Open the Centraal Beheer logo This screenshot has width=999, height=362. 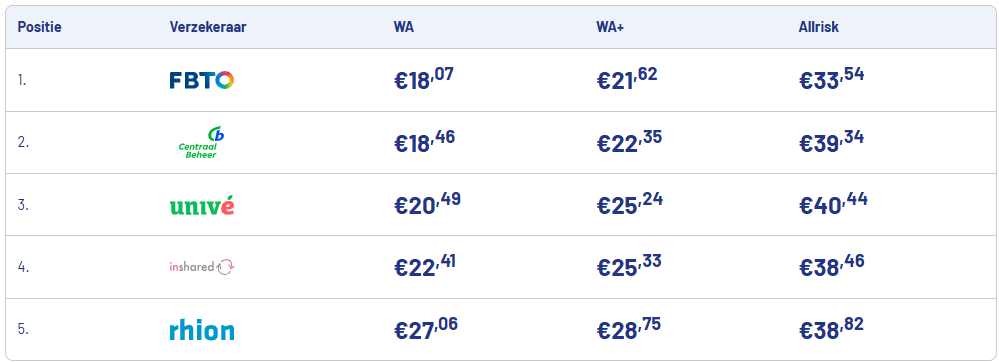pyautogui.click(x=201, y=142)
